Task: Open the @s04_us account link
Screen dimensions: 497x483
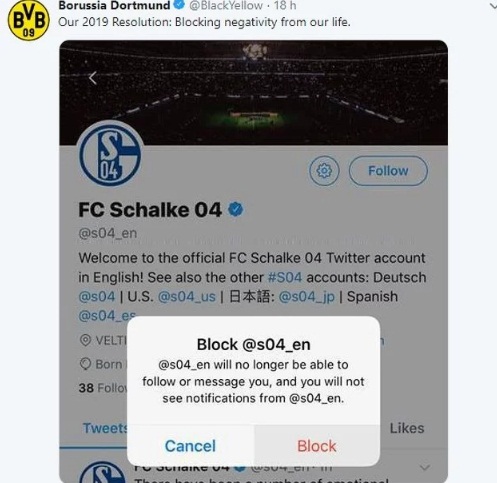Action: pos(187,297)
